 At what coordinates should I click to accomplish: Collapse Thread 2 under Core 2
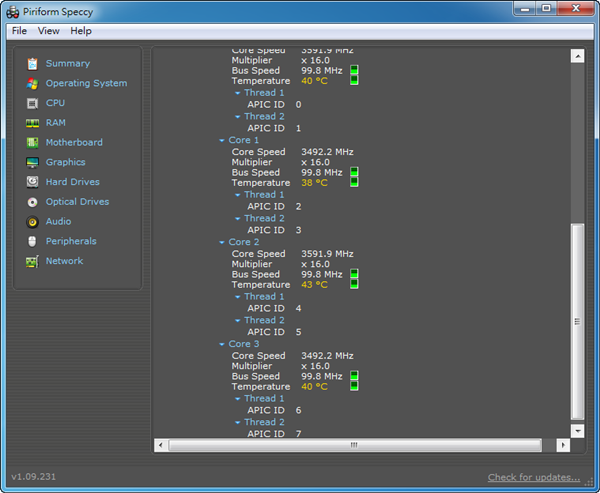pyautogui.click(x=238, y=320)
